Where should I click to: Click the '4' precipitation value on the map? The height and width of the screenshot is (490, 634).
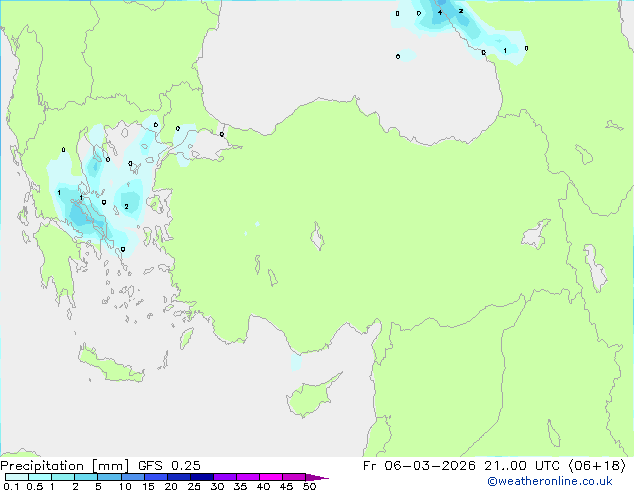point(440,13)
